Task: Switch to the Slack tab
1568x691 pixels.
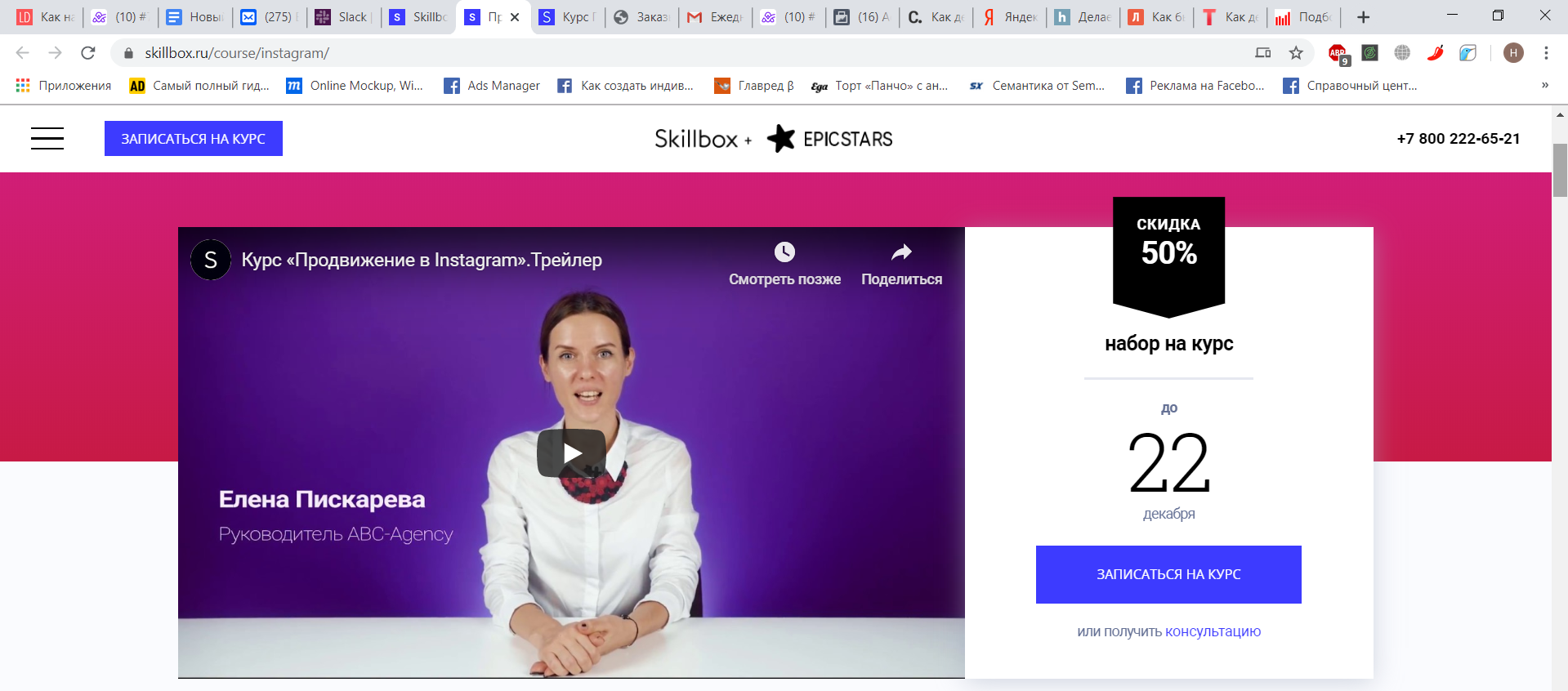Action: (344, 17)
